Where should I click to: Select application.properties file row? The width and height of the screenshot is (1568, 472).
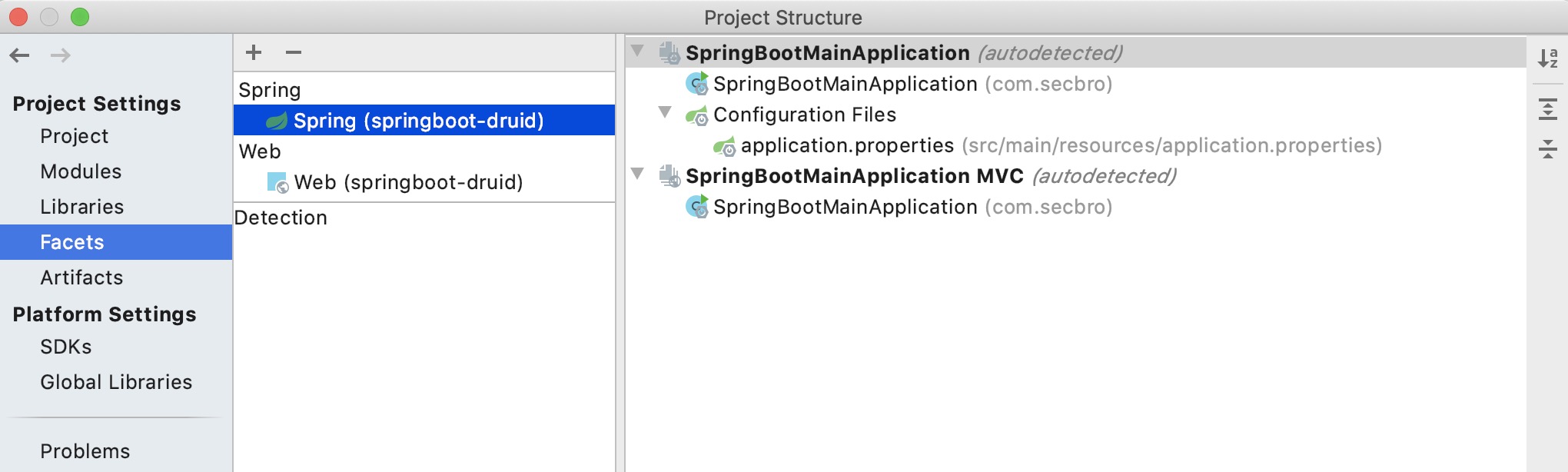[x=1075, y=145]
